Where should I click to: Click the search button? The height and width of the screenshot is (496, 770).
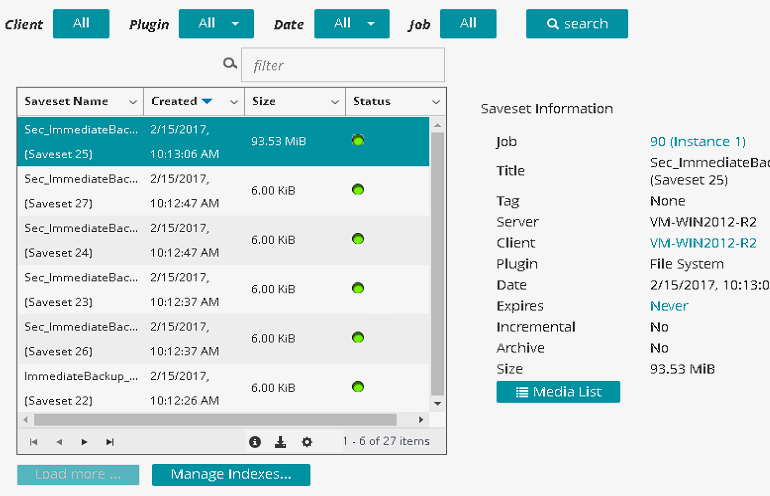pyautogui.click(x=577, y=24)
